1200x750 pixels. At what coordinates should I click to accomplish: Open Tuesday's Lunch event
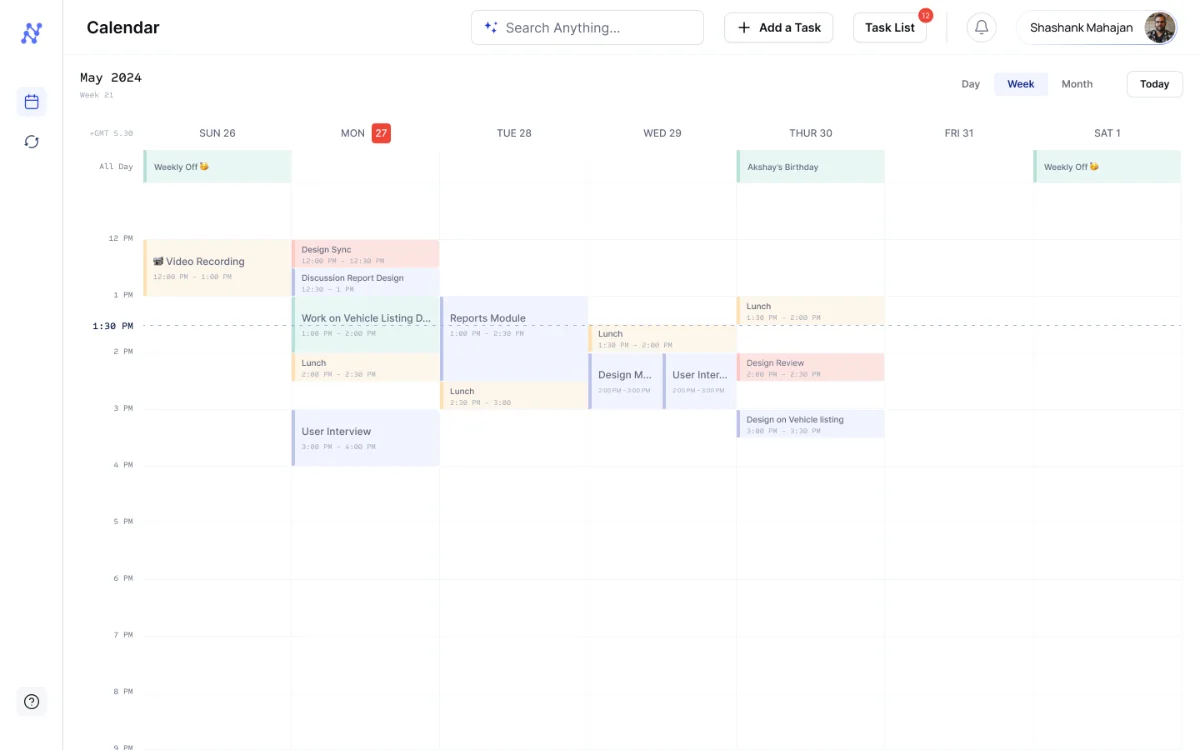click(x=514, y=396)
